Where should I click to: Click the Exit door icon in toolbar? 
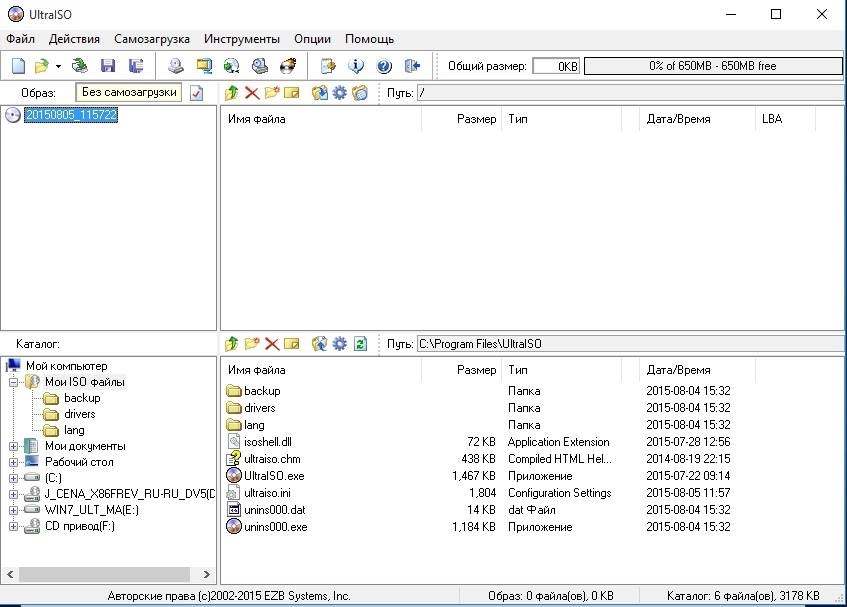pyautogui.click(x=412, y=66)
